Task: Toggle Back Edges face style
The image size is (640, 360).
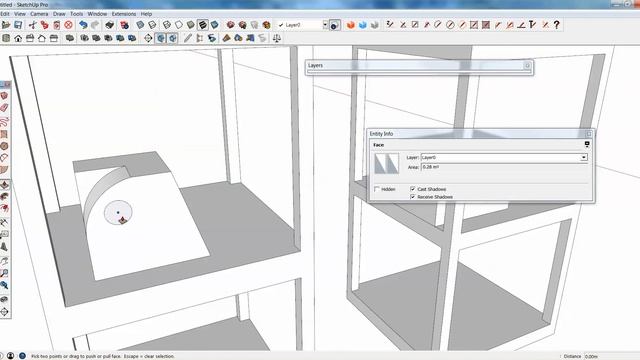Action: pyautogui.click(x=152, y=25)
